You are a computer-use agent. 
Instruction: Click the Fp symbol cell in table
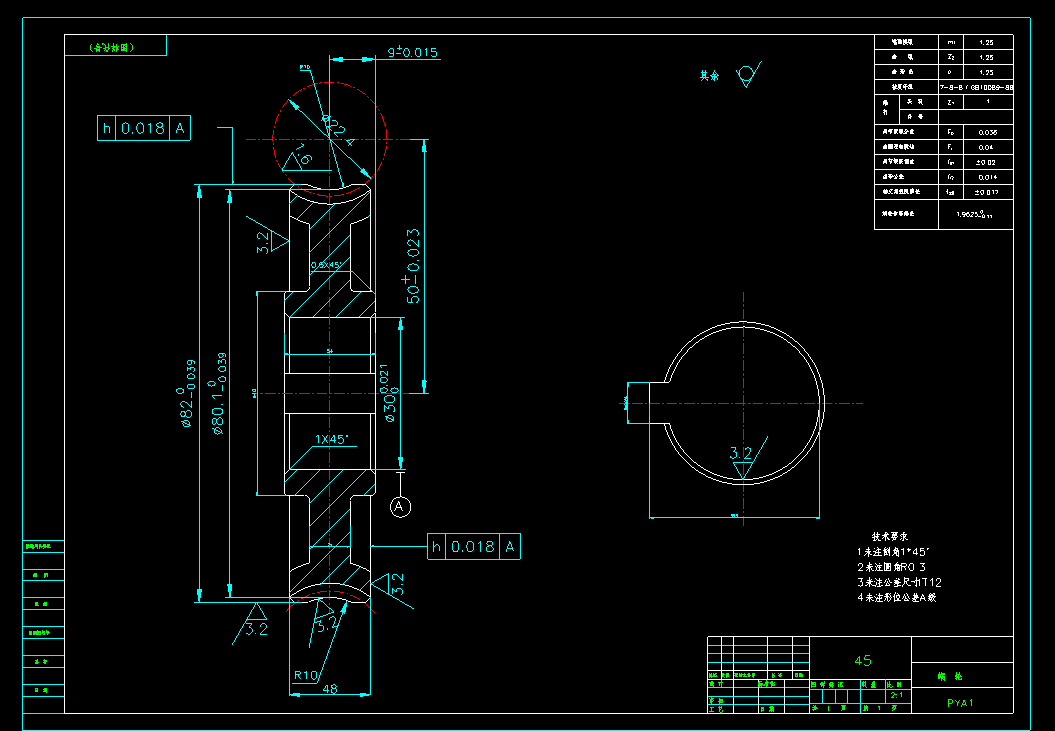click(x=951, y=132)
